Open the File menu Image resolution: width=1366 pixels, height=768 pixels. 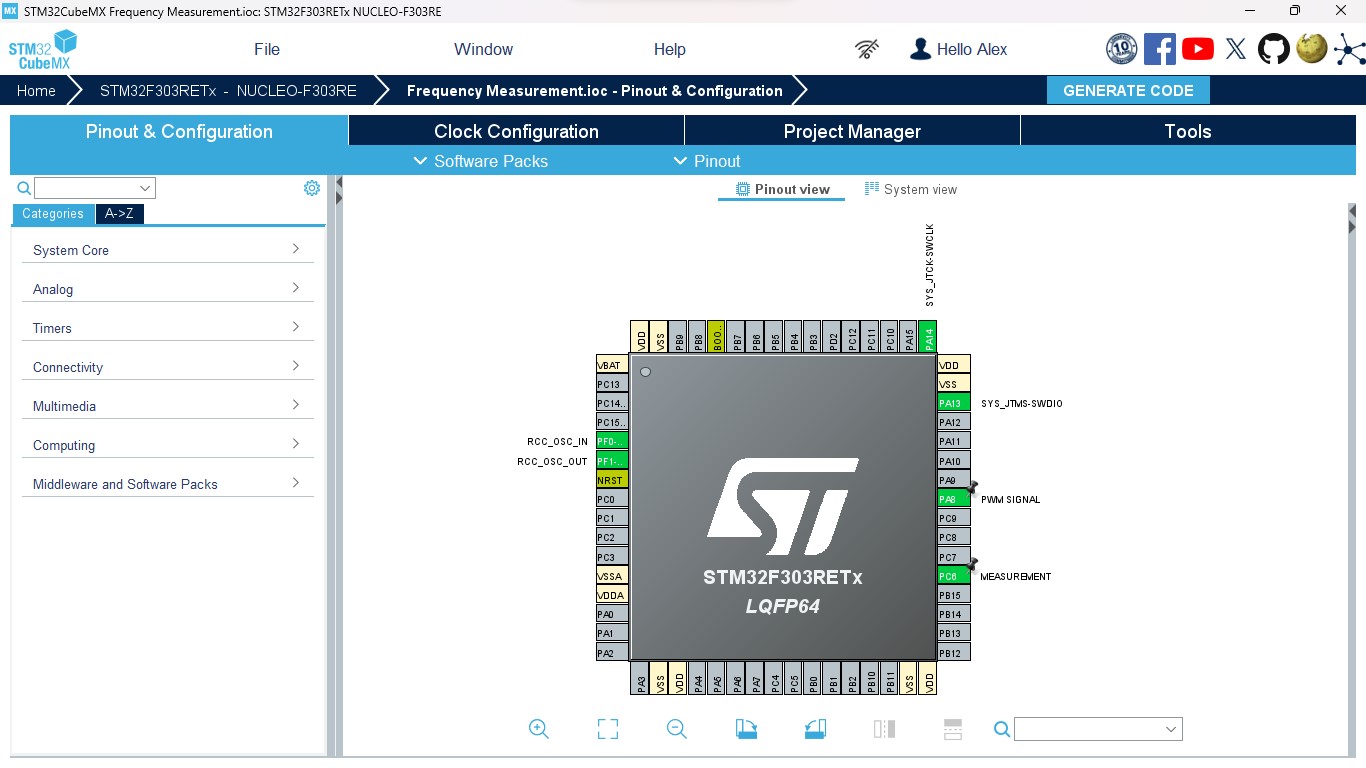267,49
